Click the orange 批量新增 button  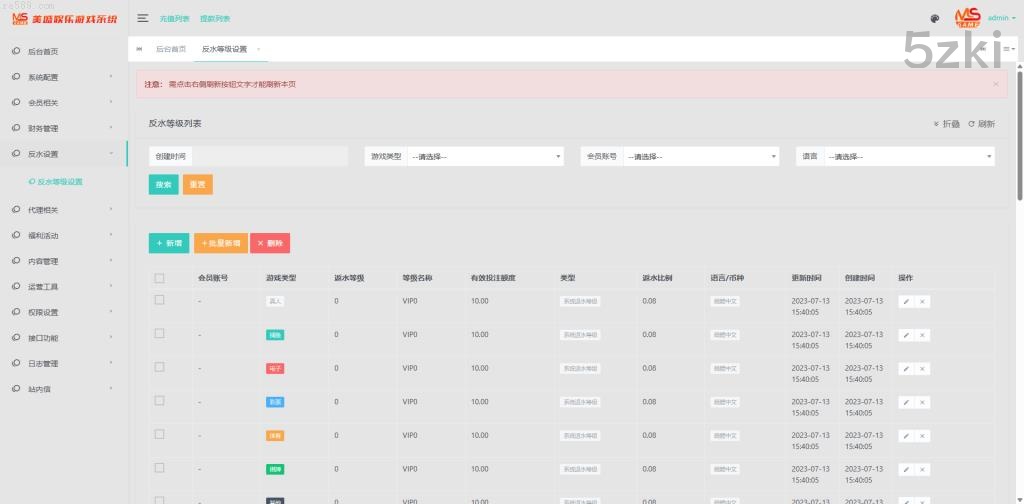point(220,243)
